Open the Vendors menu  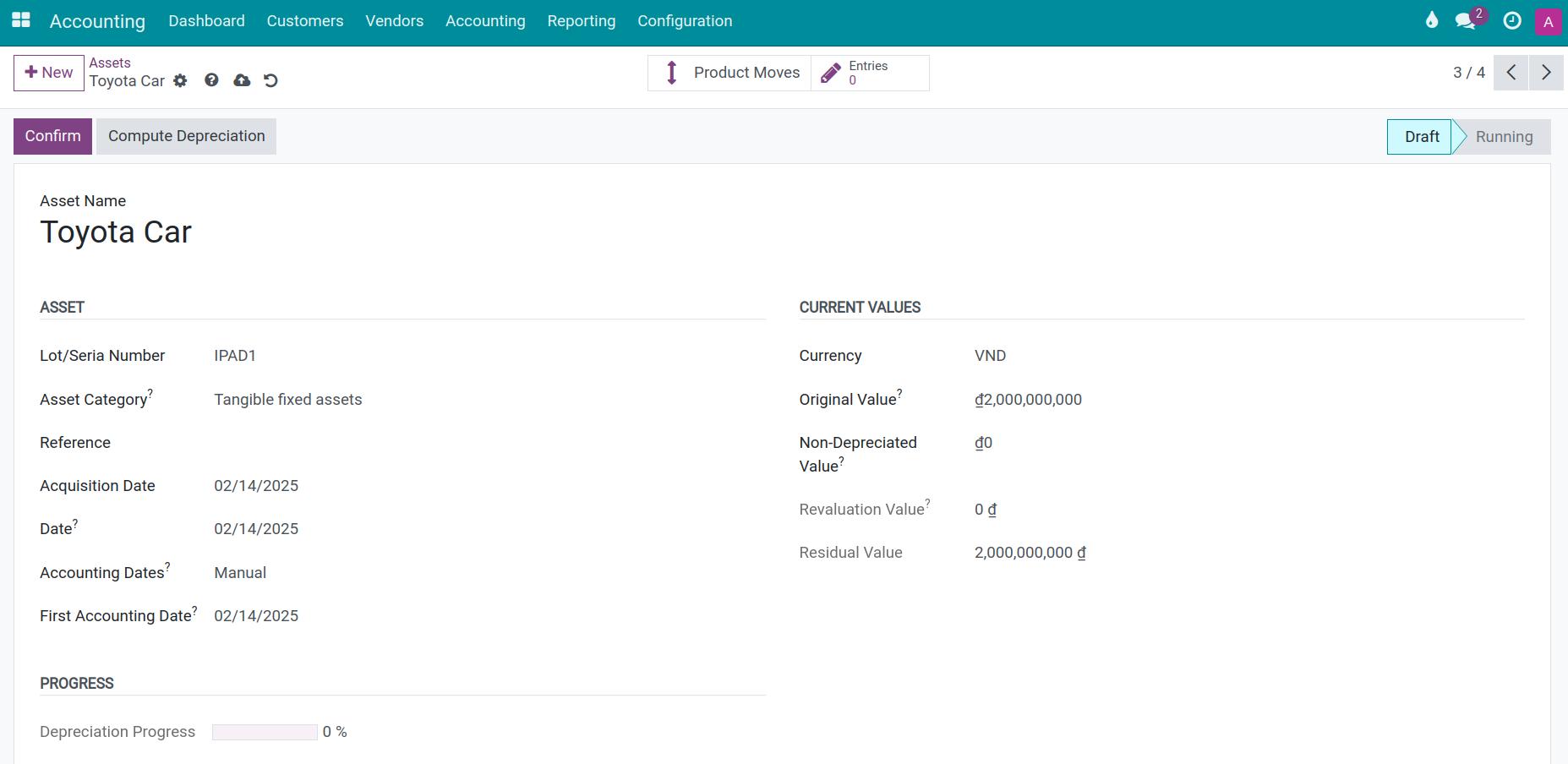[x=395, y=21]
